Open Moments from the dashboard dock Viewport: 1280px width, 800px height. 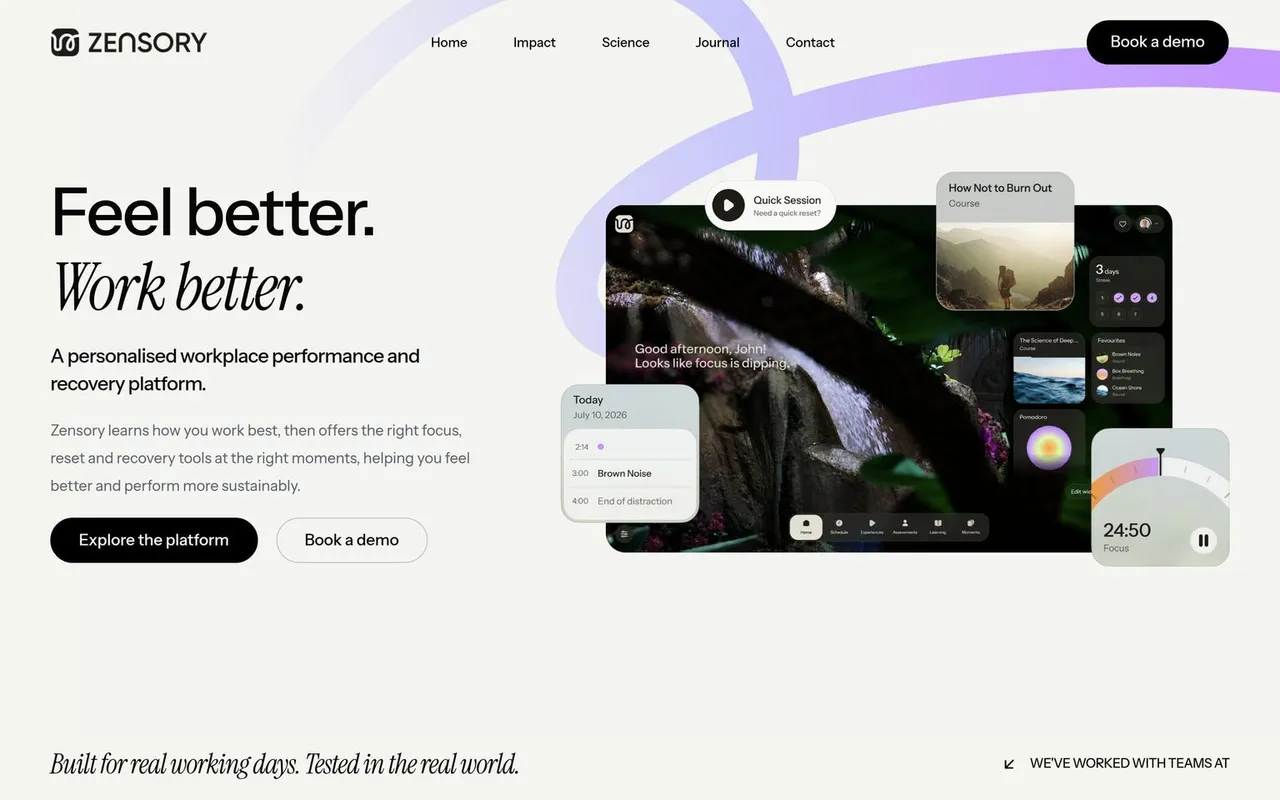(971, 527)
